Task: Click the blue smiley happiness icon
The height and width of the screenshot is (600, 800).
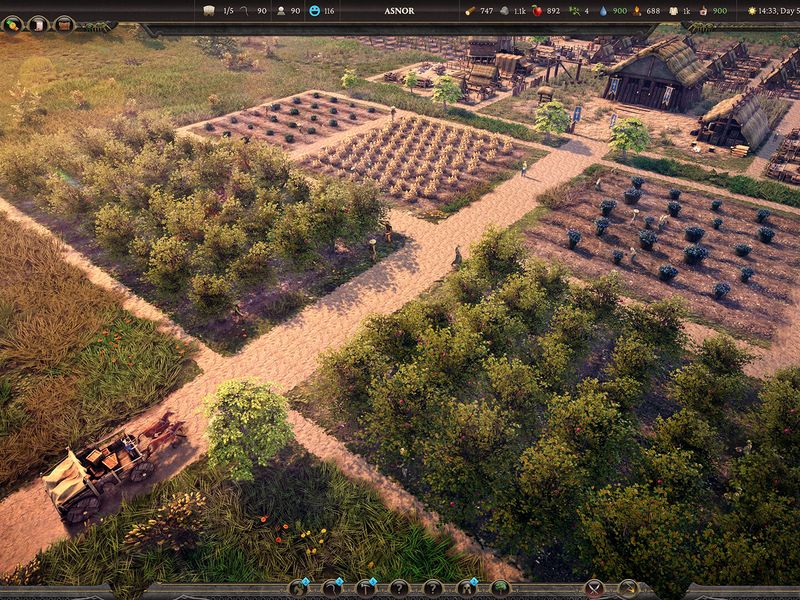Action: point(315,10)
